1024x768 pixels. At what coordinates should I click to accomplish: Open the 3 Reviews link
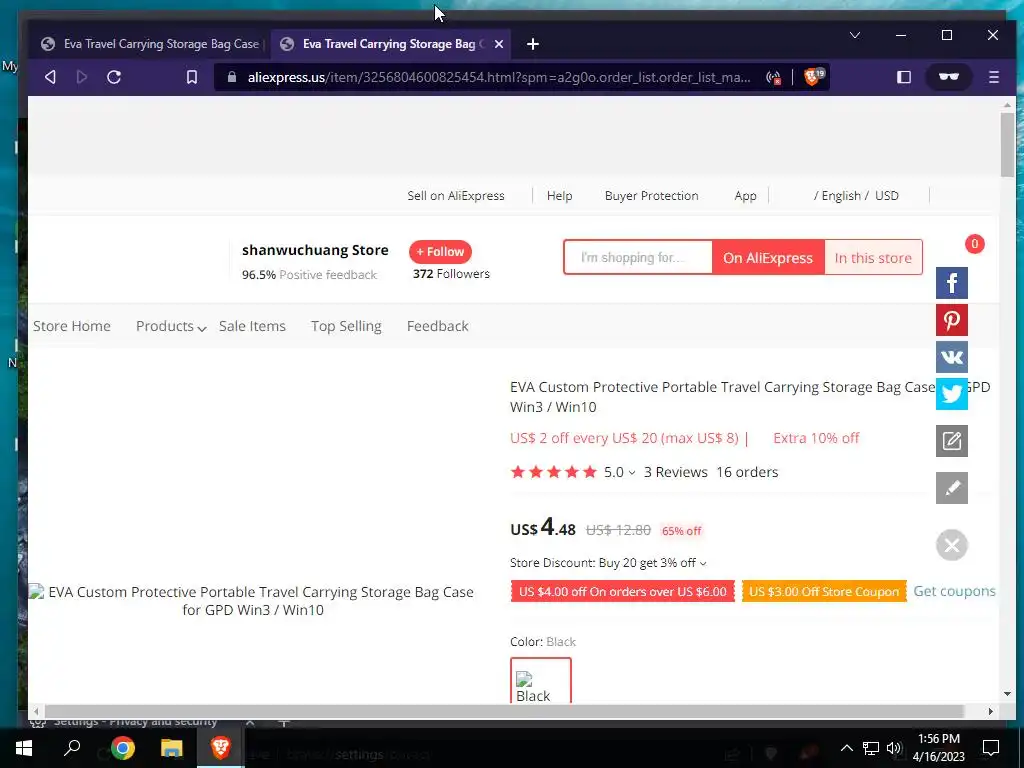(x=676, y=472)
